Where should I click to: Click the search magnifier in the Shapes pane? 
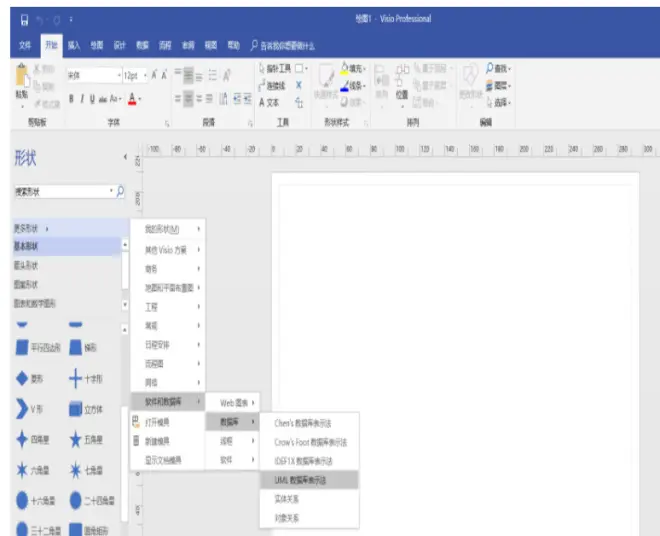(x=121, y=190)
